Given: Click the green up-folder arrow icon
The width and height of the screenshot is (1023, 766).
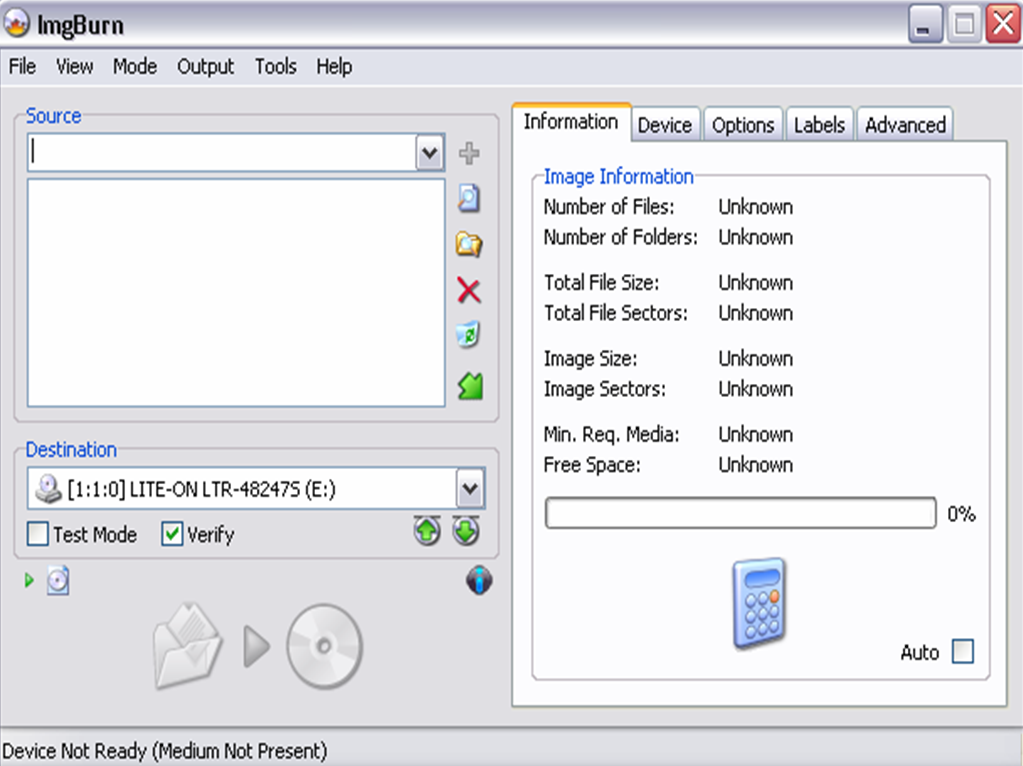Looking at the screenshot, I should [470, 386].
